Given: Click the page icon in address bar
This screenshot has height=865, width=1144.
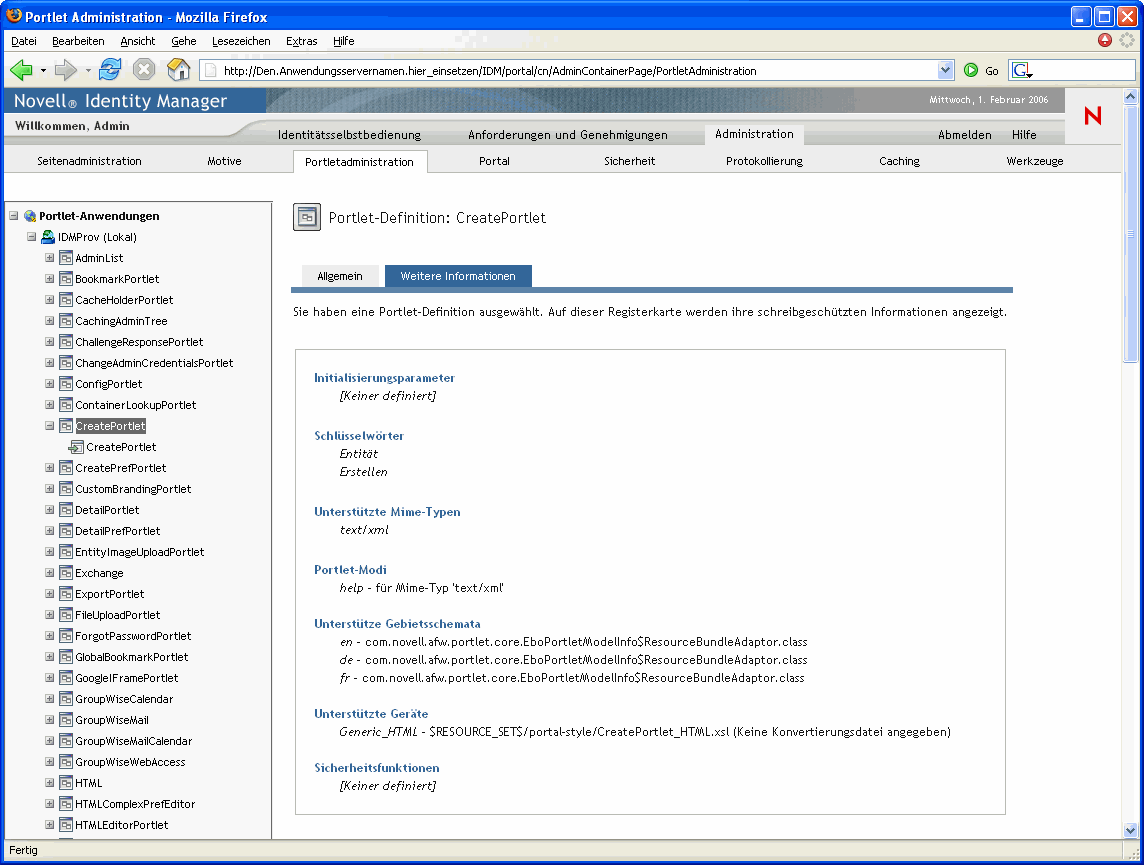Looking at the screenshot, I should [x=211, y=71].
